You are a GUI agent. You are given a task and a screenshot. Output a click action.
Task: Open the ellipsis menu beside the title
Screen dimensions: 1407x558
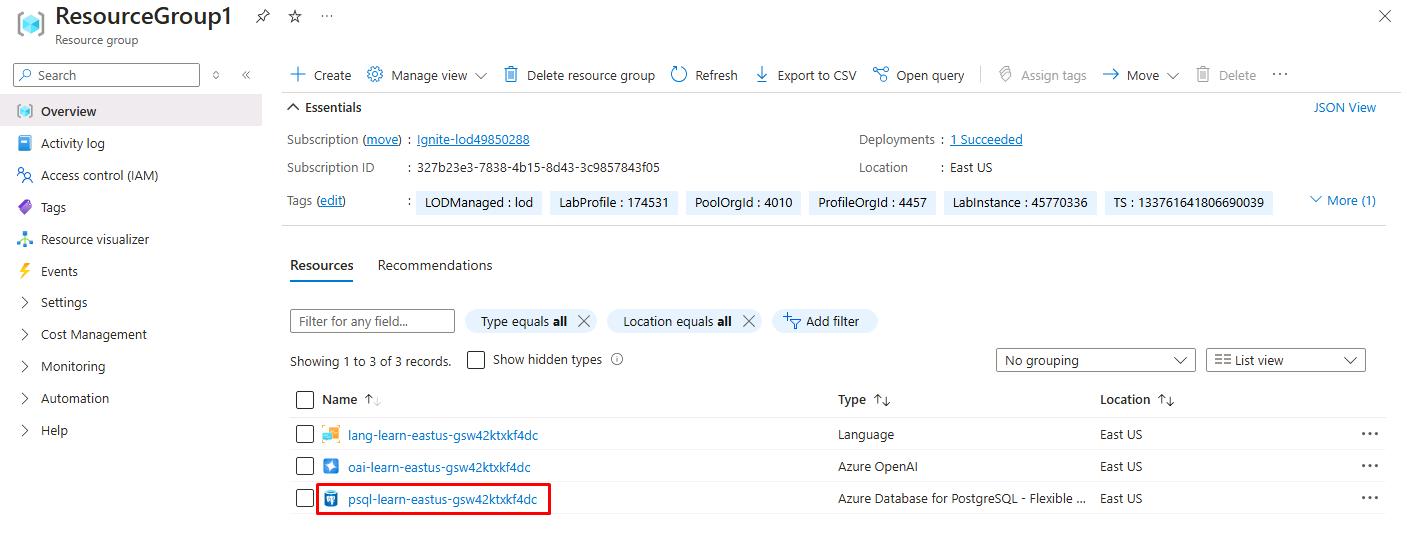327,17
